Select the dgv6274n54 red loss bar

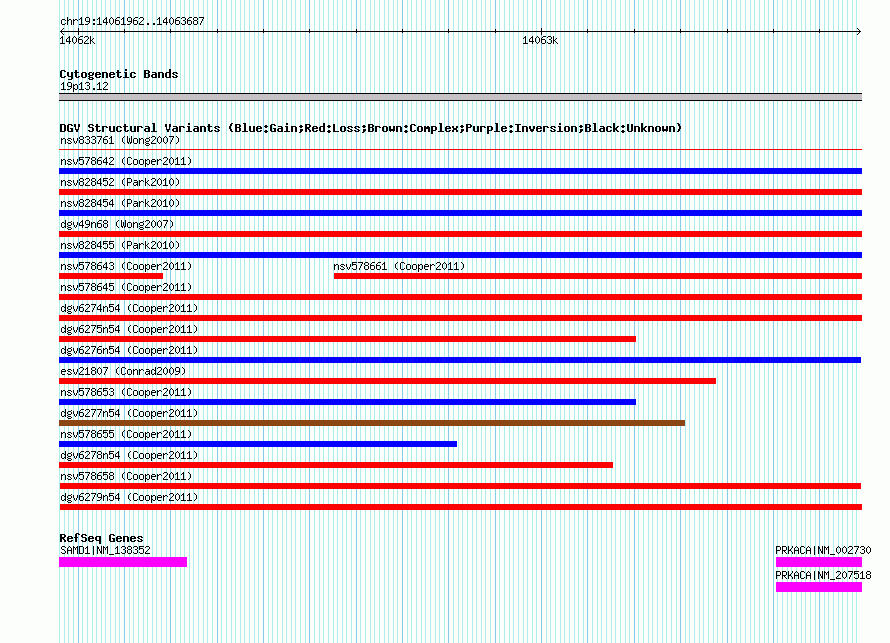[x=460, y=318]
